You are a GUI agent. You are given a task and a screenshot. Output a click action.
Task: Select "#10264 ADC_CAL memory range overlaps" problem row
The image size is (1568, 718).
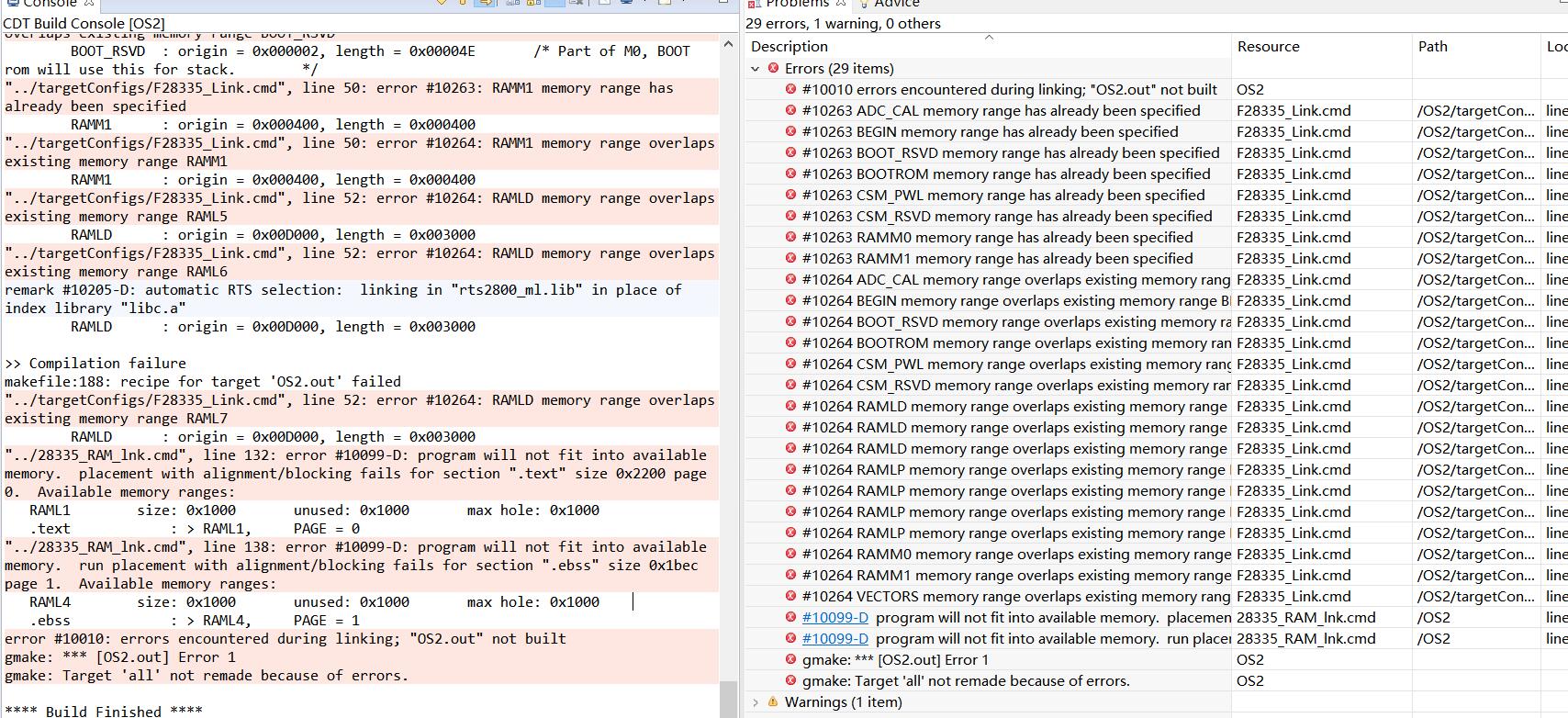(x=1157, y=279)
